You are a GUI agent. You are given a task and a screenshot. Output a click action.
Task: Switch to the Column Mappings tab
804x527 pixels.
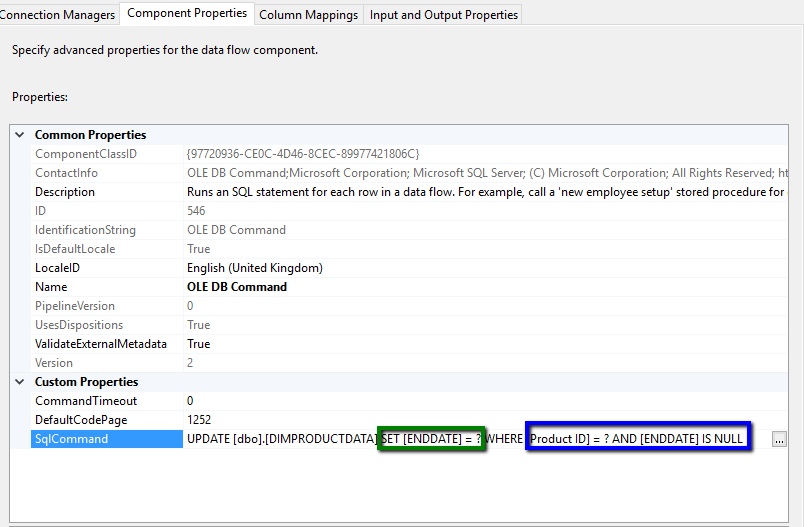[308, 15]
